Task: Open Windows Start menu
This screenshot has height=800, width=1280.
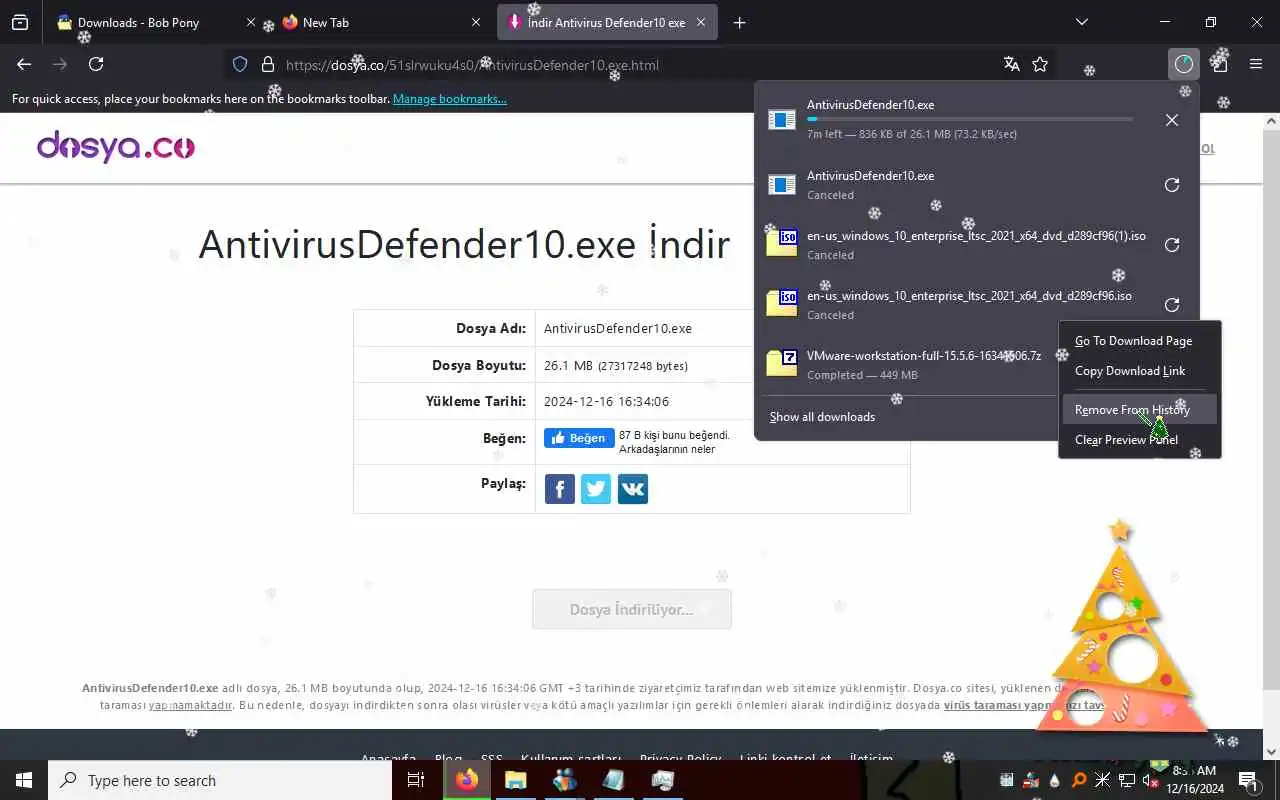Action: [24, 780]
